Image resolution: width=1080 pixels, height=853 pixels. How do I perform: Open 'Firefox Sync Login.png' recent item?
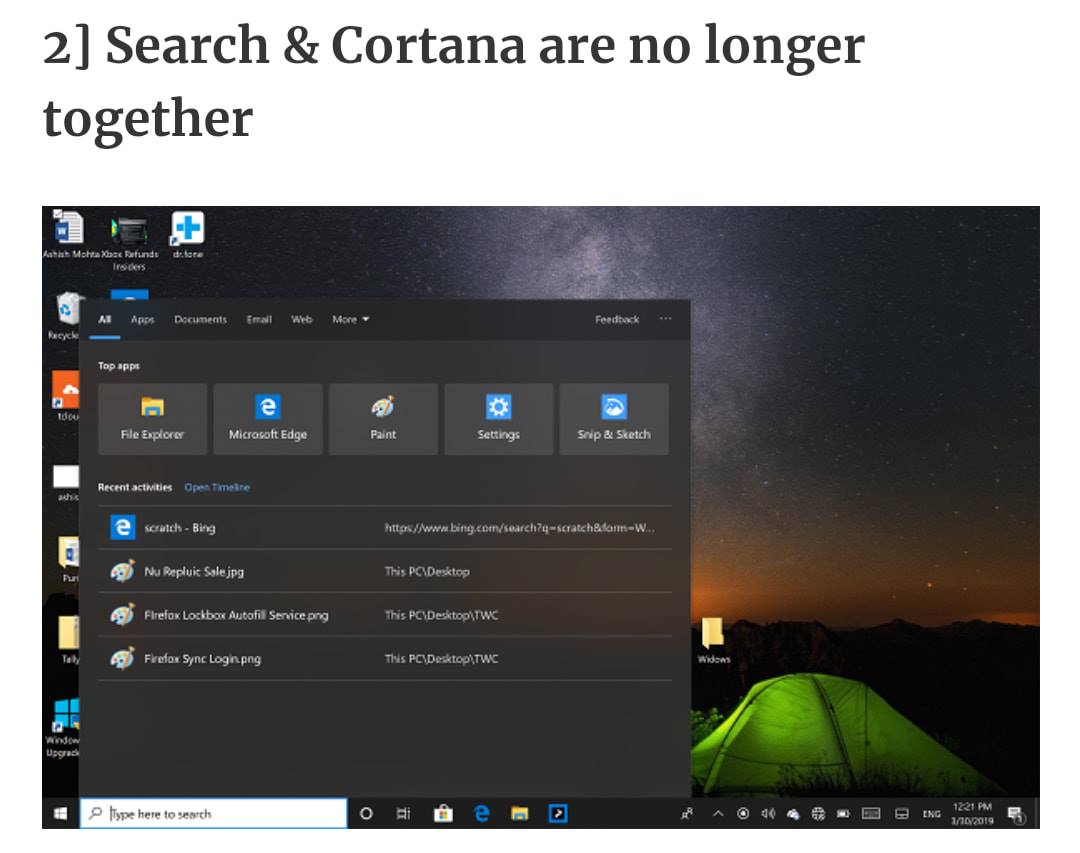(385, 659)
